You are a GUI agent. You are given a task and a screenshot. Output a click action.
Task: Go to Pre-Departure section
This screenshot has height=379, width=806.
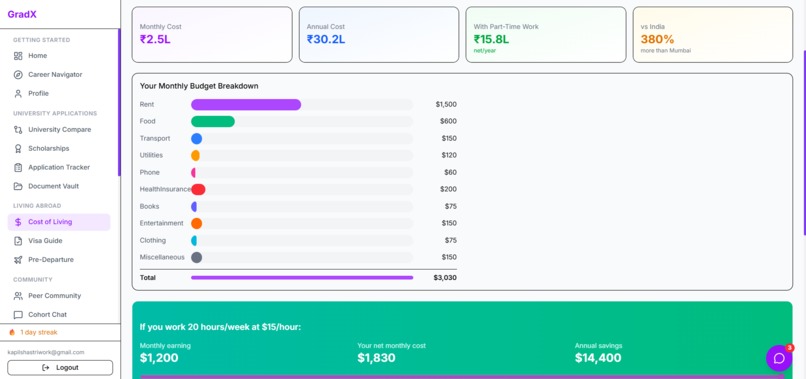point(59,260)
